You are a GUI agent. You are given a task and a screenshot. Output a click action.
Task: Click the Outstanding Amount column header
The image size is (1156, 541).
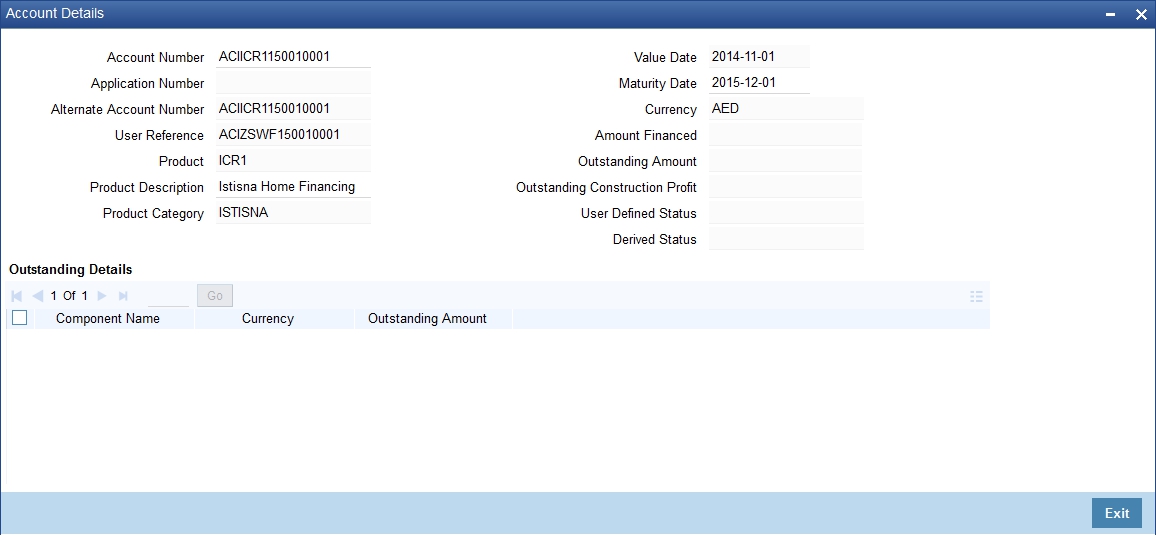point(427,318)
